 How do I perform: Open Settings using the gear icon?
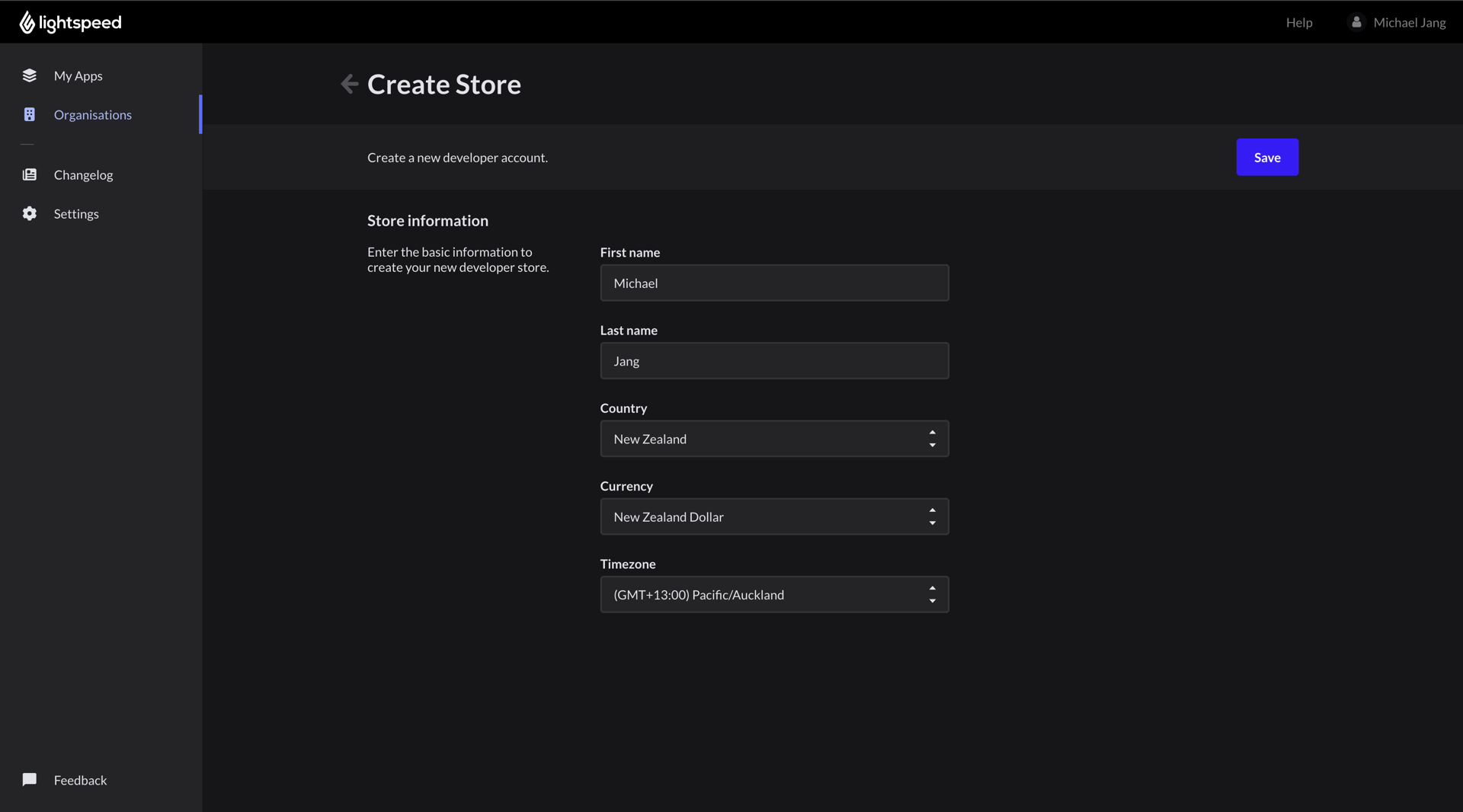coord(29,213)
